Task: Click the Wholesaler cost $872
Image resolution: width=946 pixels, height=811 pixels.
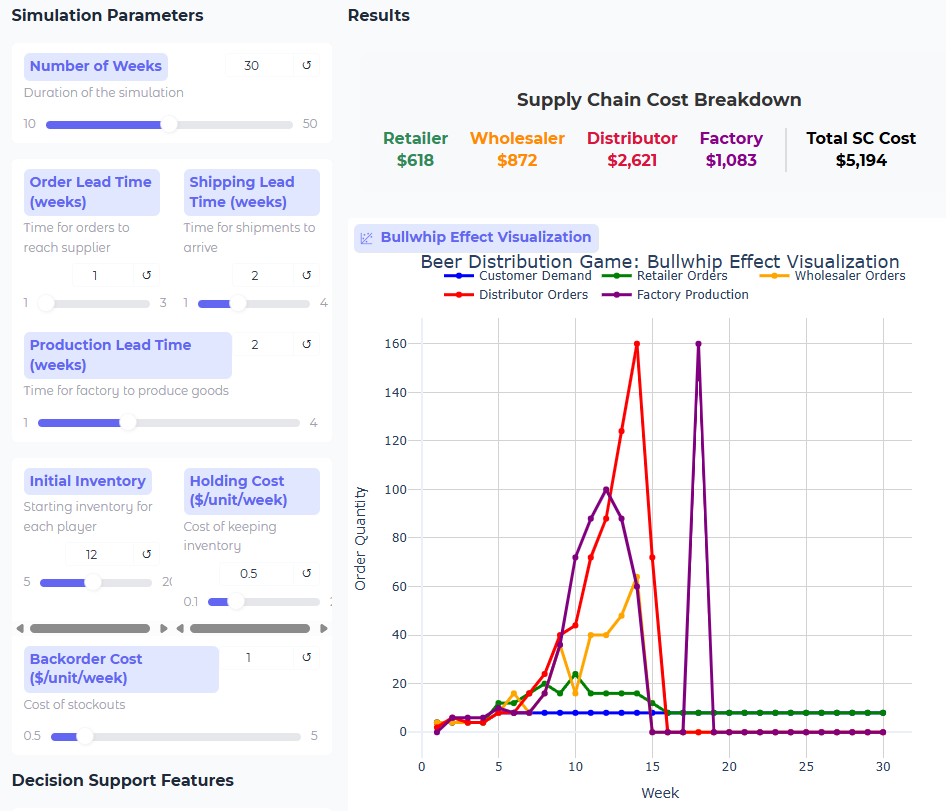Action: coord(517,161)
